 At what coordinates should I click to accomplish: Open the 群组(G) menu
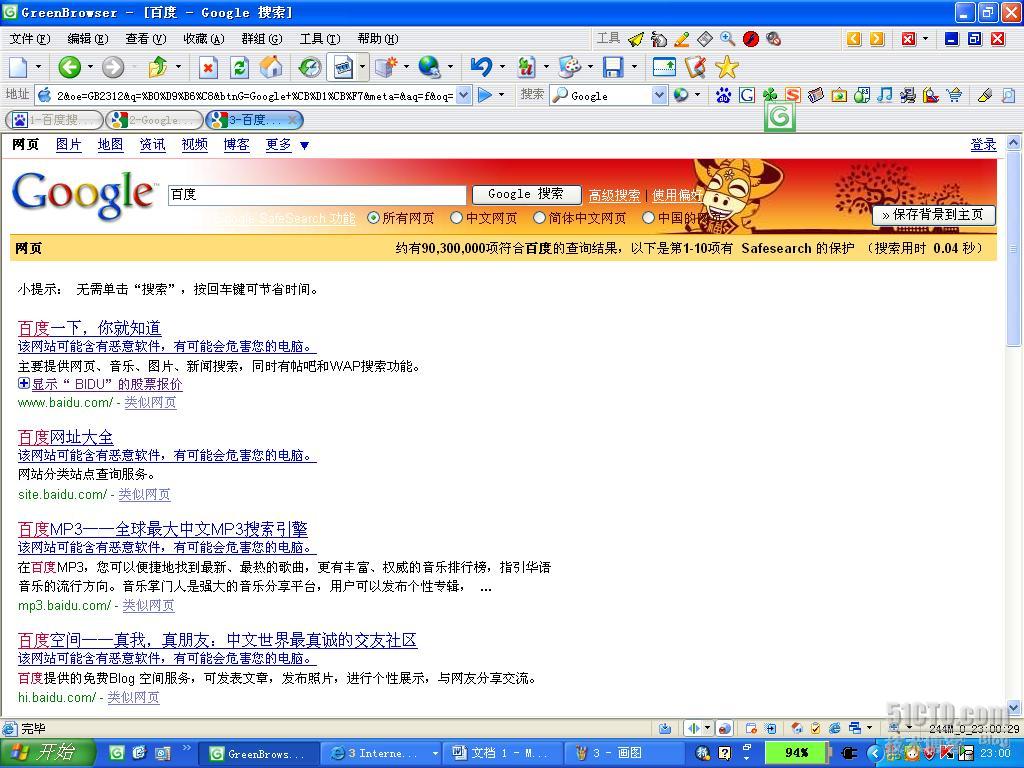(262, 39)
